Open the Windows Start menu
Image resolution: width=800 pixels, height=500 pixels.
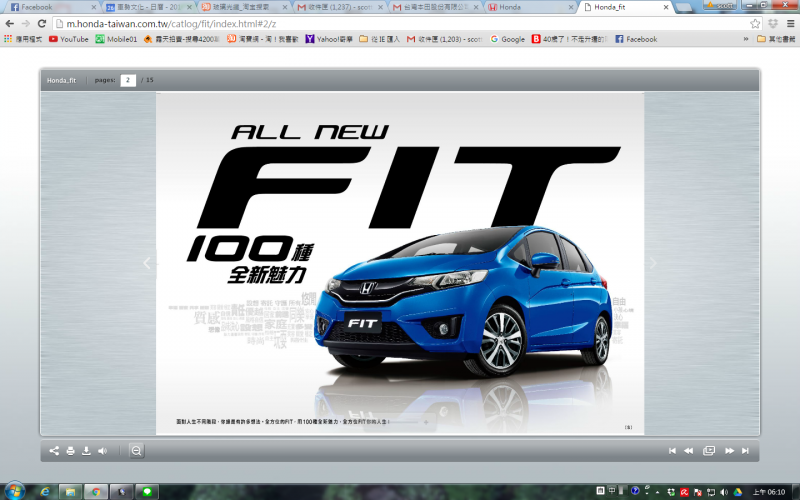[x=13, y=491]
